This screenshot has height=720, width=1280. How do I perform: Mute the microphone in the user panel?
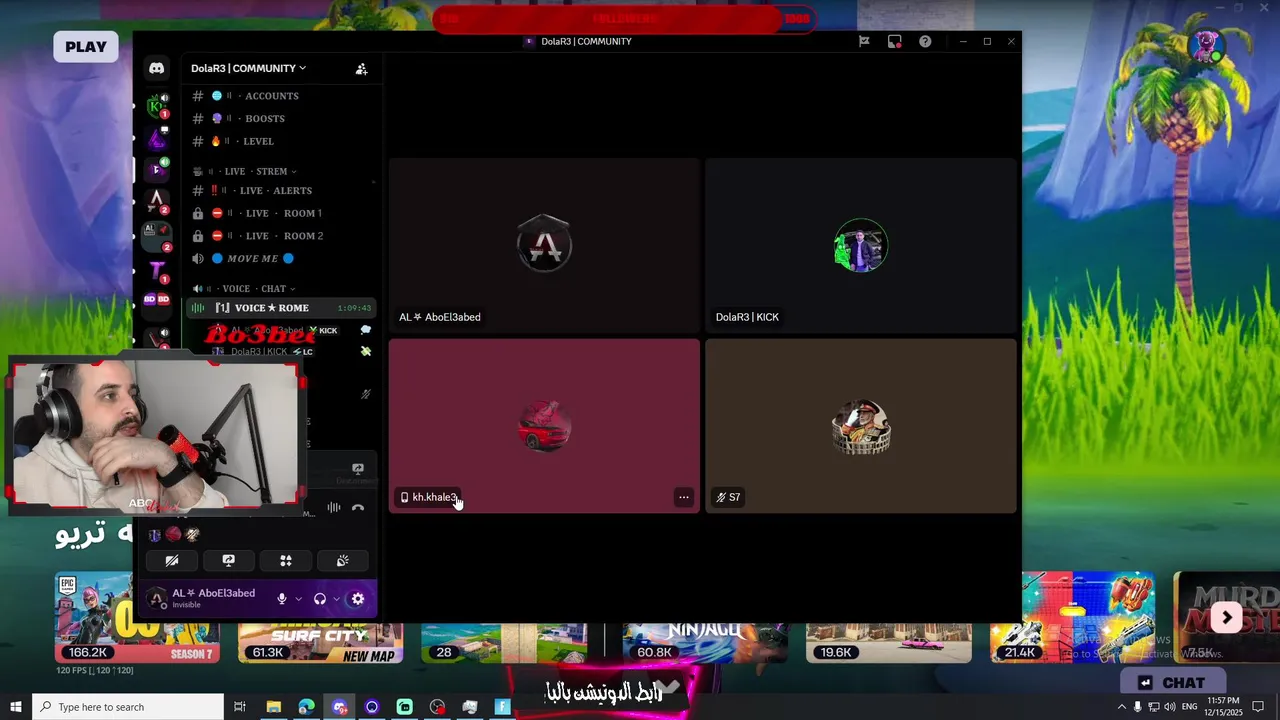[282, 599]
